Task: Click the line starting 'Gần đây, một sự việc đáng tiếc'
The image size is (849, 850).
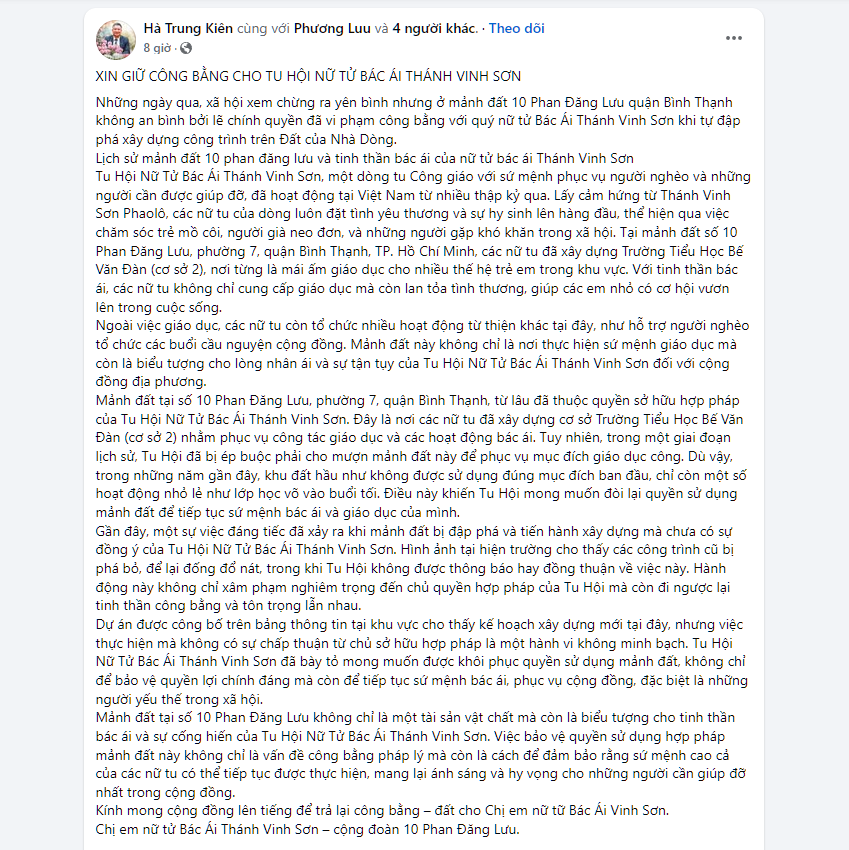Action: (x=414, y=531)
